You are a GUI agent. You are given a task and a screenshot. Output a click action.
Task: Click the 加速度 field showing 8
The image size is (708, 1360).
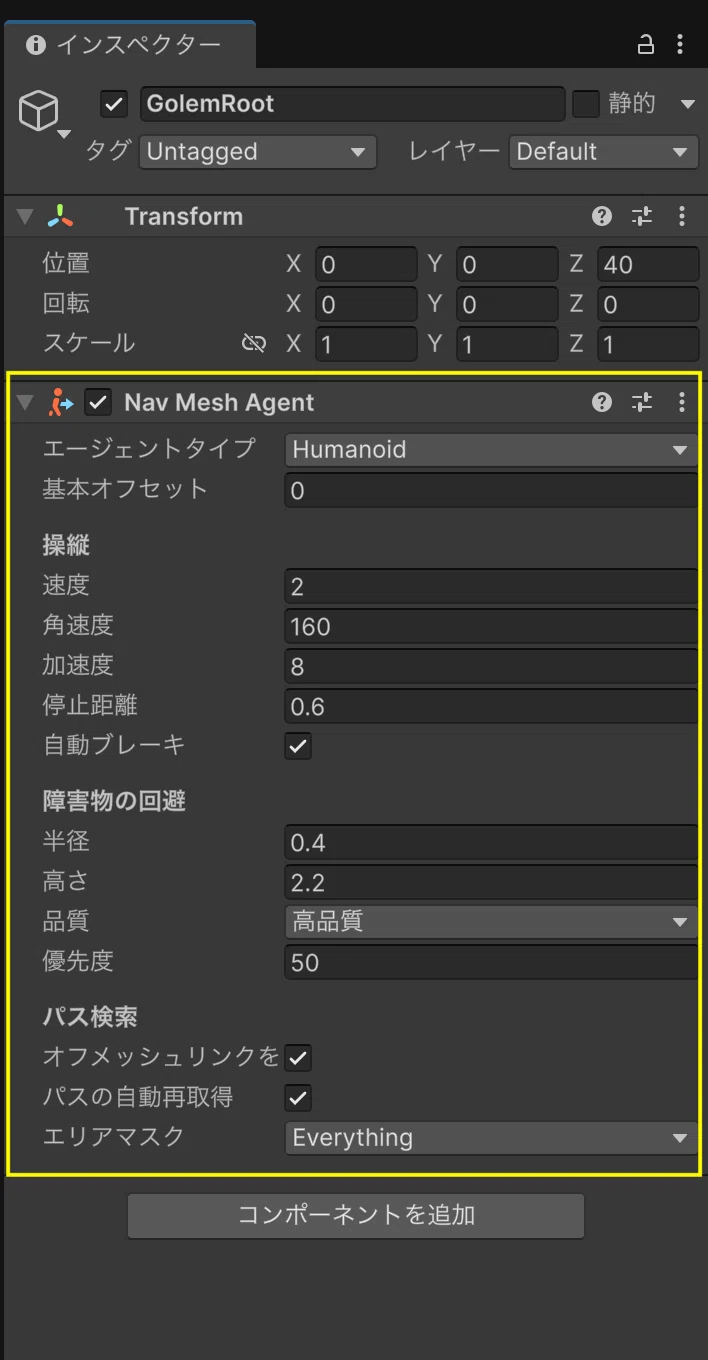tap(491, 666)
